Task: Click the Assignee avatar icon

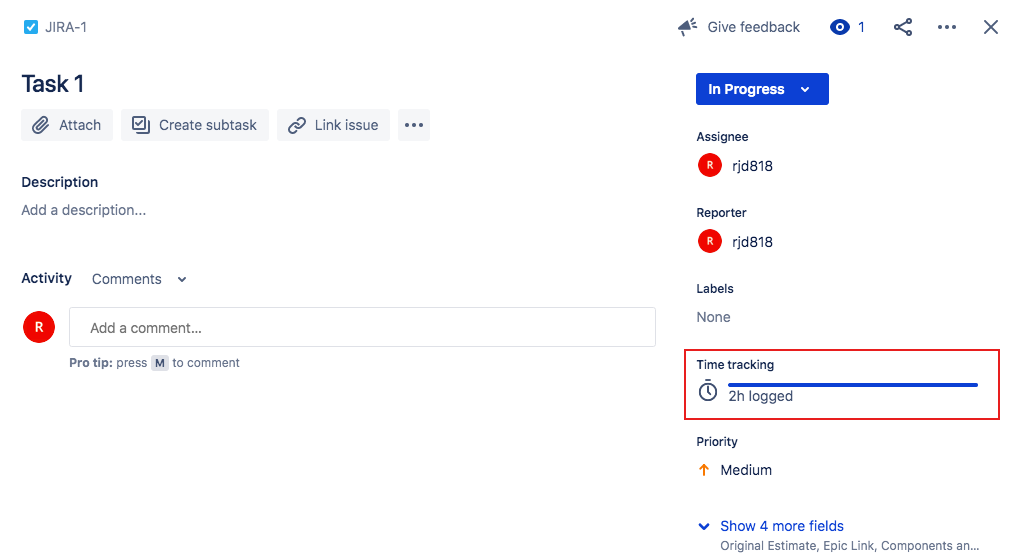Action: coord(709,165)
